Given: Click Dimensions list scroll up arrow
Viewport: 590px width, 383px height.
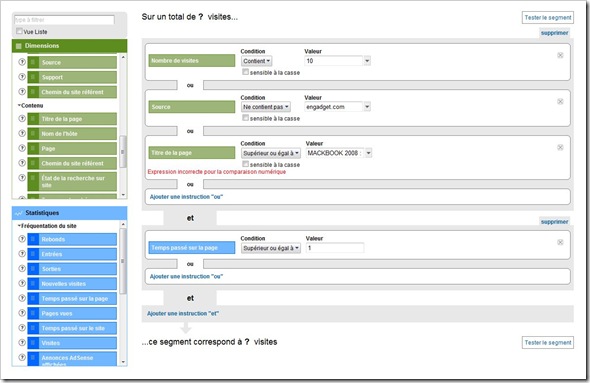Looking at the screenshot, I should click(123, 57).
